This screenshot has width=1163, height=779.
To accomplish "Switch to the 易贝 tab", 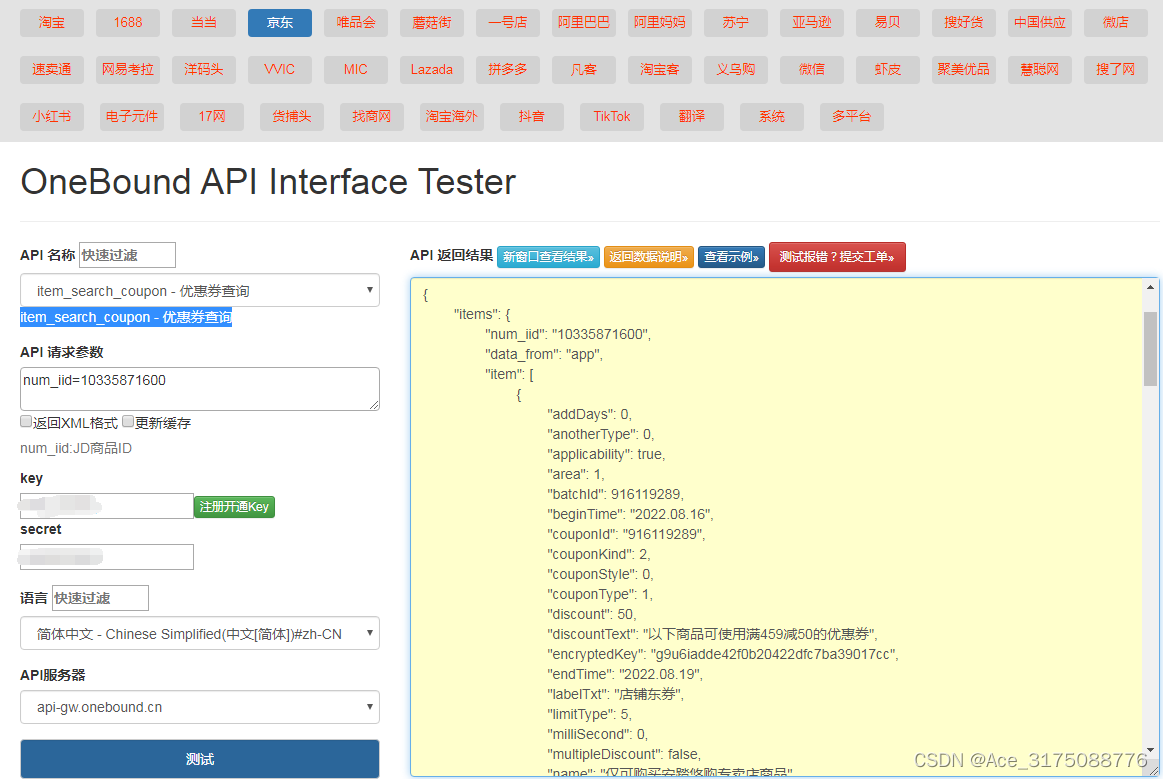I will [888, 23].
